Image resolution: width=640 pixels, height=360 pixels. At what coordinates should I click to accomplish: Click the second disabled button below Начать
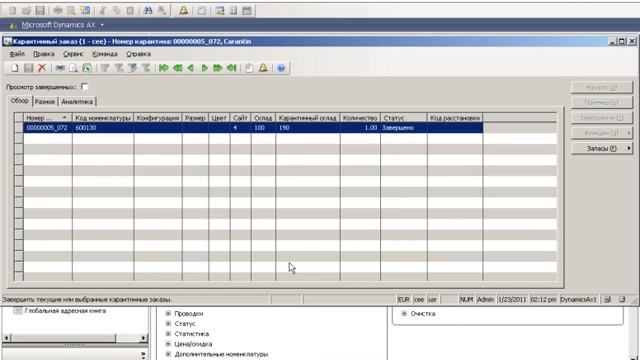click(x=602, y=102)
